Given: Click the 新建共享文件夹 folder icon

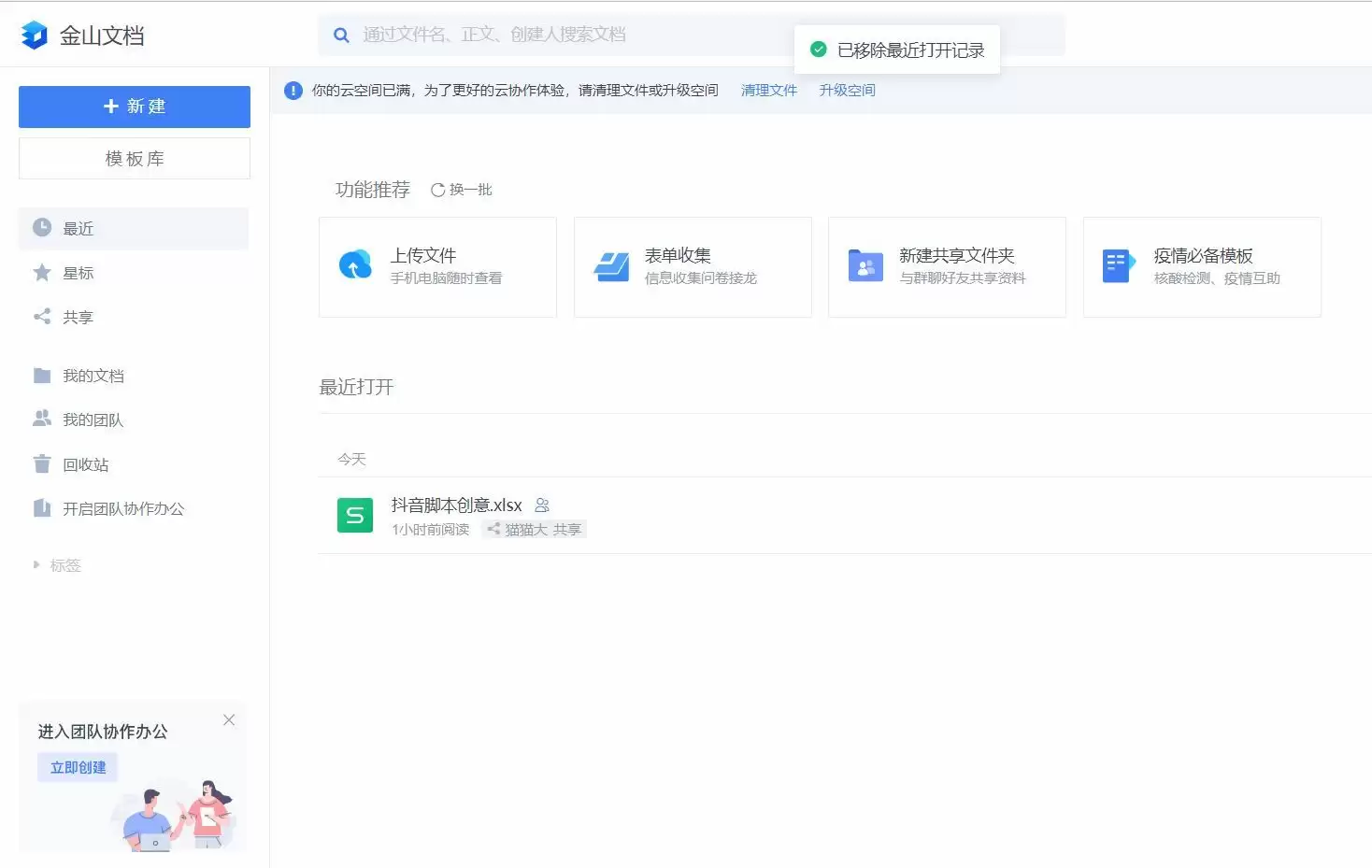Looking at the screenshot, I should coord(865,265).
